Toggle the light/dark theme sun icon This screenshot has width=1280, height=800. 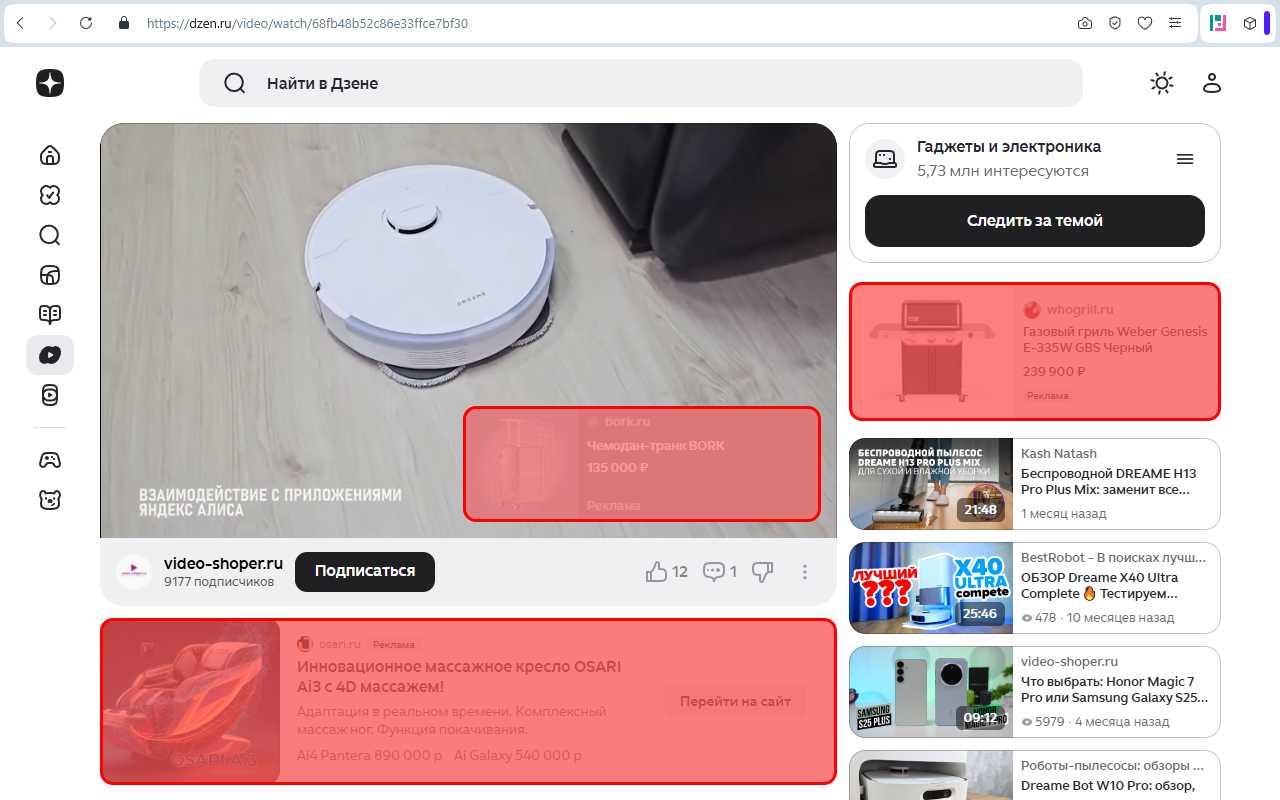click(x=1162, y=83)
